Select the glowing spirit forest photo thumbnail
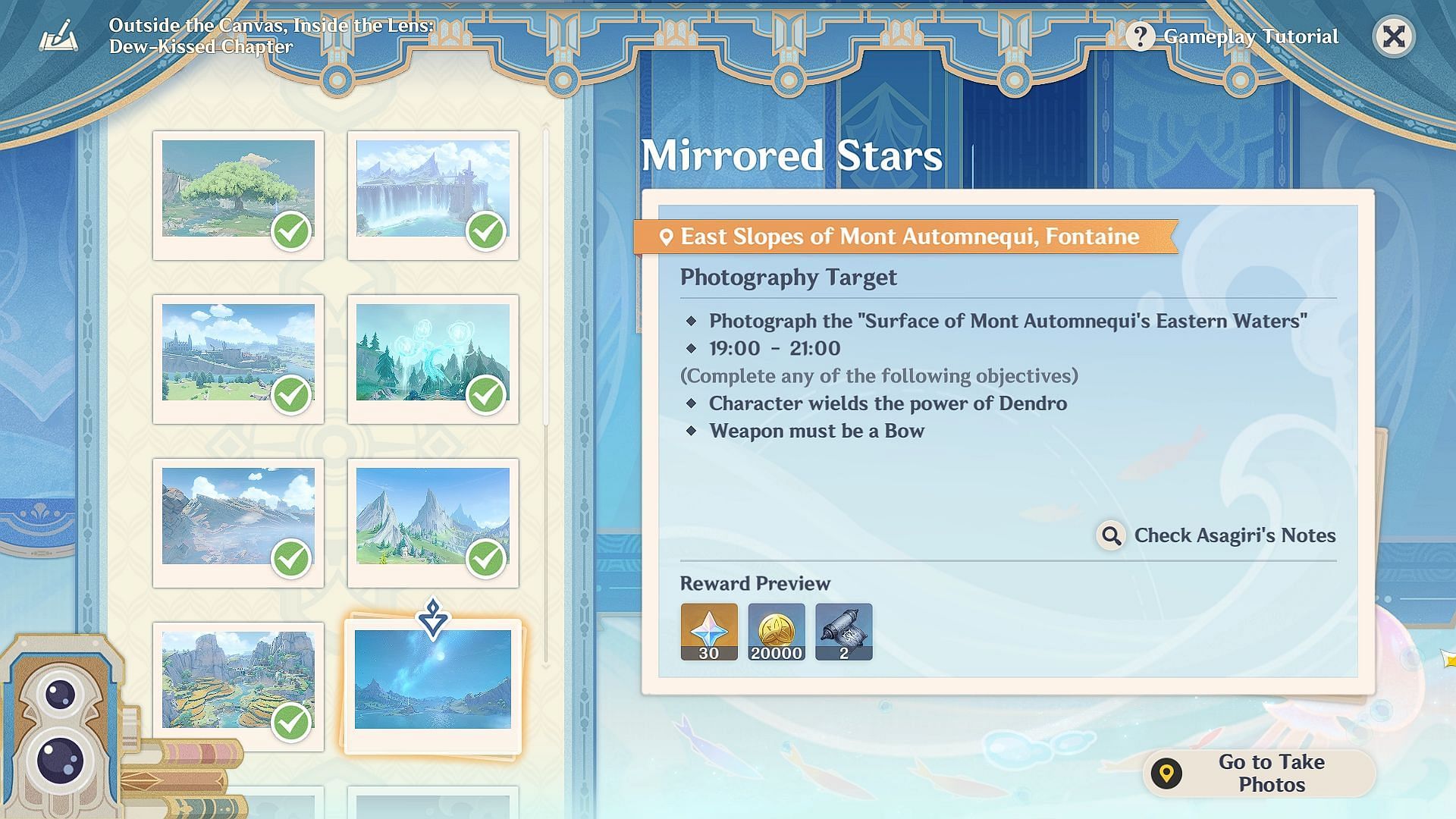 [433, 359]
